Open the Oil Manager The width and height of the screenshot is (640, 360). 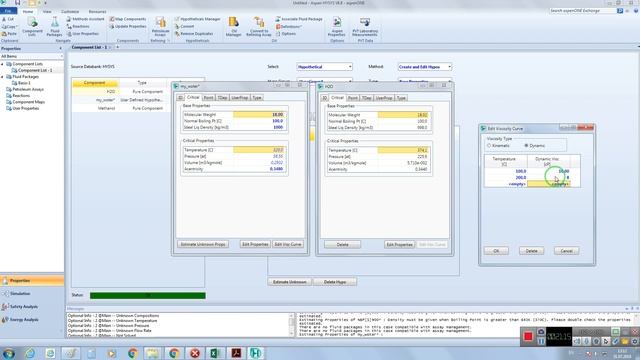[233, 27]
